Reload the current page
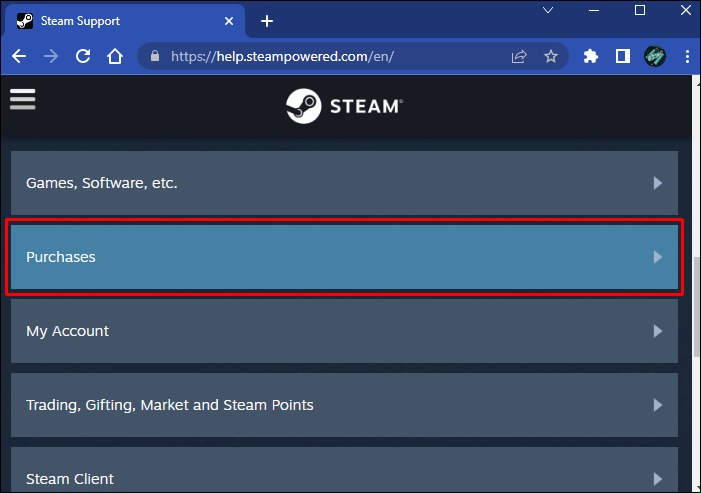The height and width of the screenshot is (493, 701). [x=83, y=57]
